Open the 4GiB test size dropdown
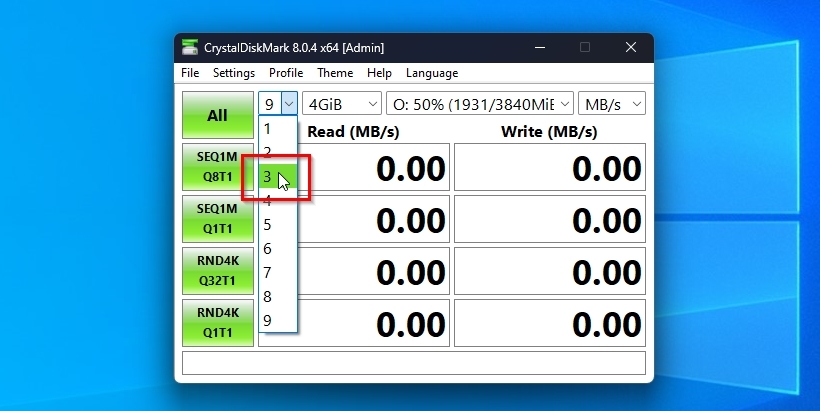The width and height of the screenshot is (820, 411). (342, 104)
